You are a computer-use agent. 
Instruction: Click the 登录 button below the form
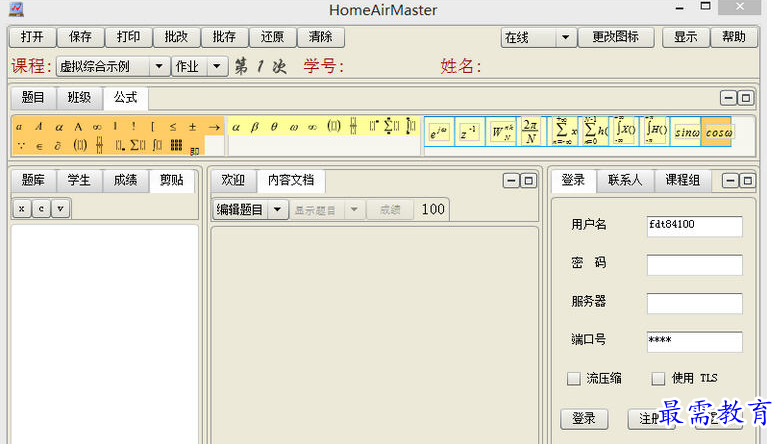pos(584,419)
